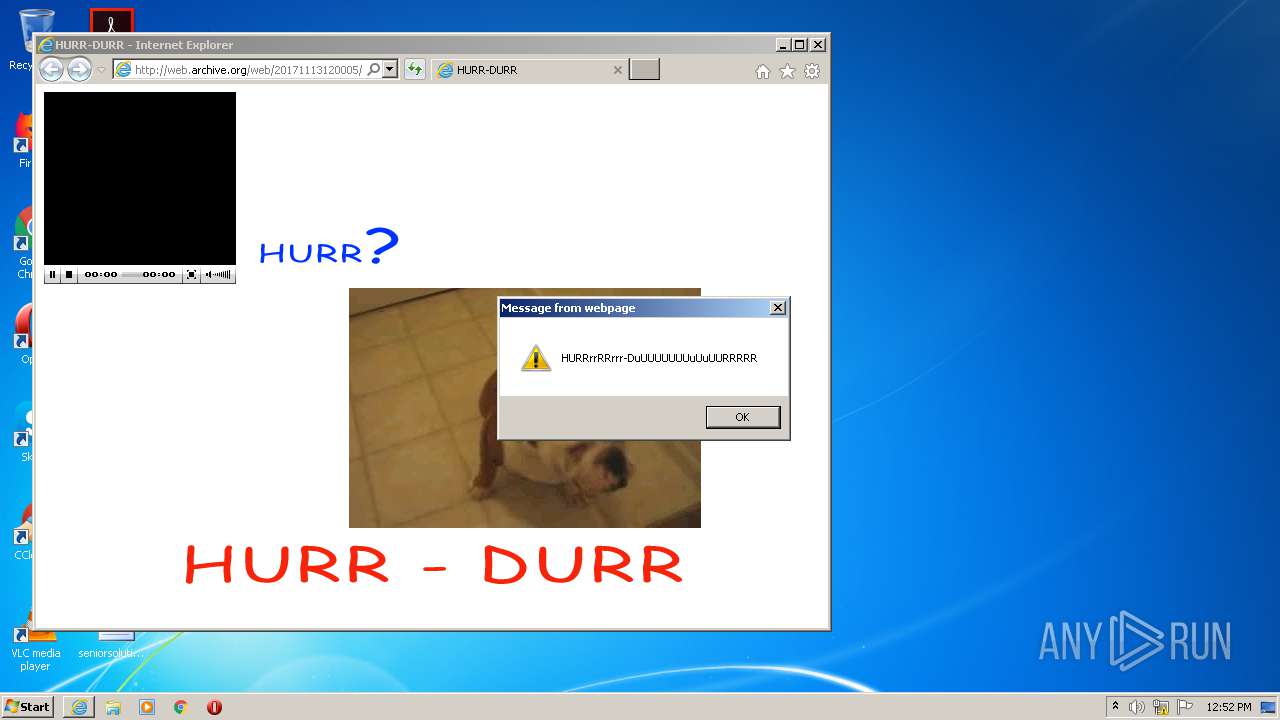This screenshot has width=1280, height=720.
Task: Click the media player seek bar
Action: pyautogui.click(x=130, y=274)
